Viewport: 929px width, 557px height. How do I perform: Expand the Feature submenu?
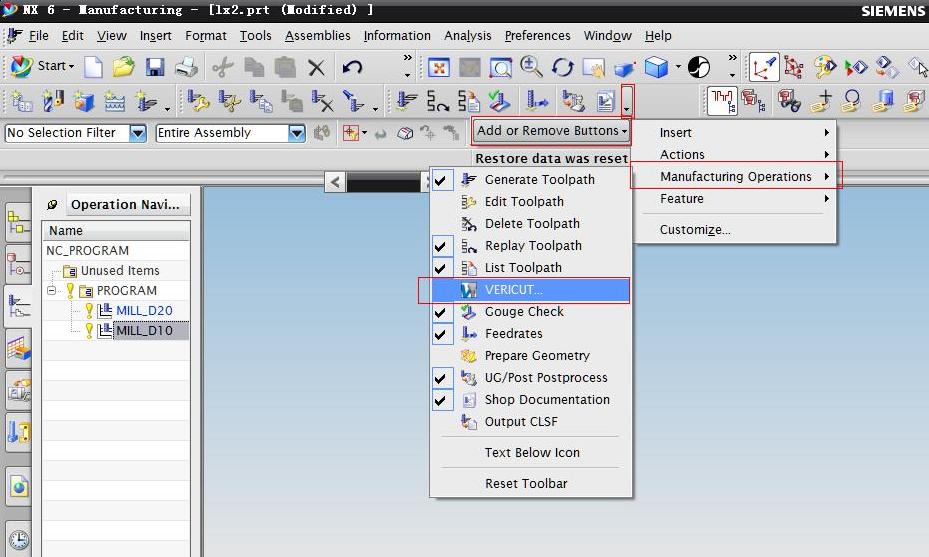pyautogui.click(x=735, y=199)
